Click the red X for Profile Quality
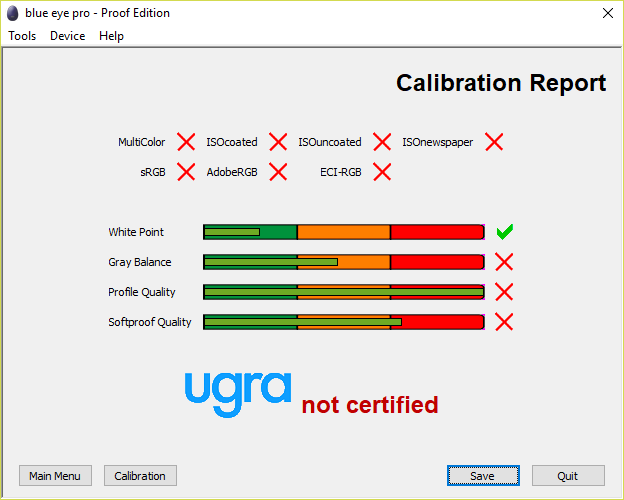Image resolution: width=624 pixels, height=500 pixels. (x=505, y=292)
